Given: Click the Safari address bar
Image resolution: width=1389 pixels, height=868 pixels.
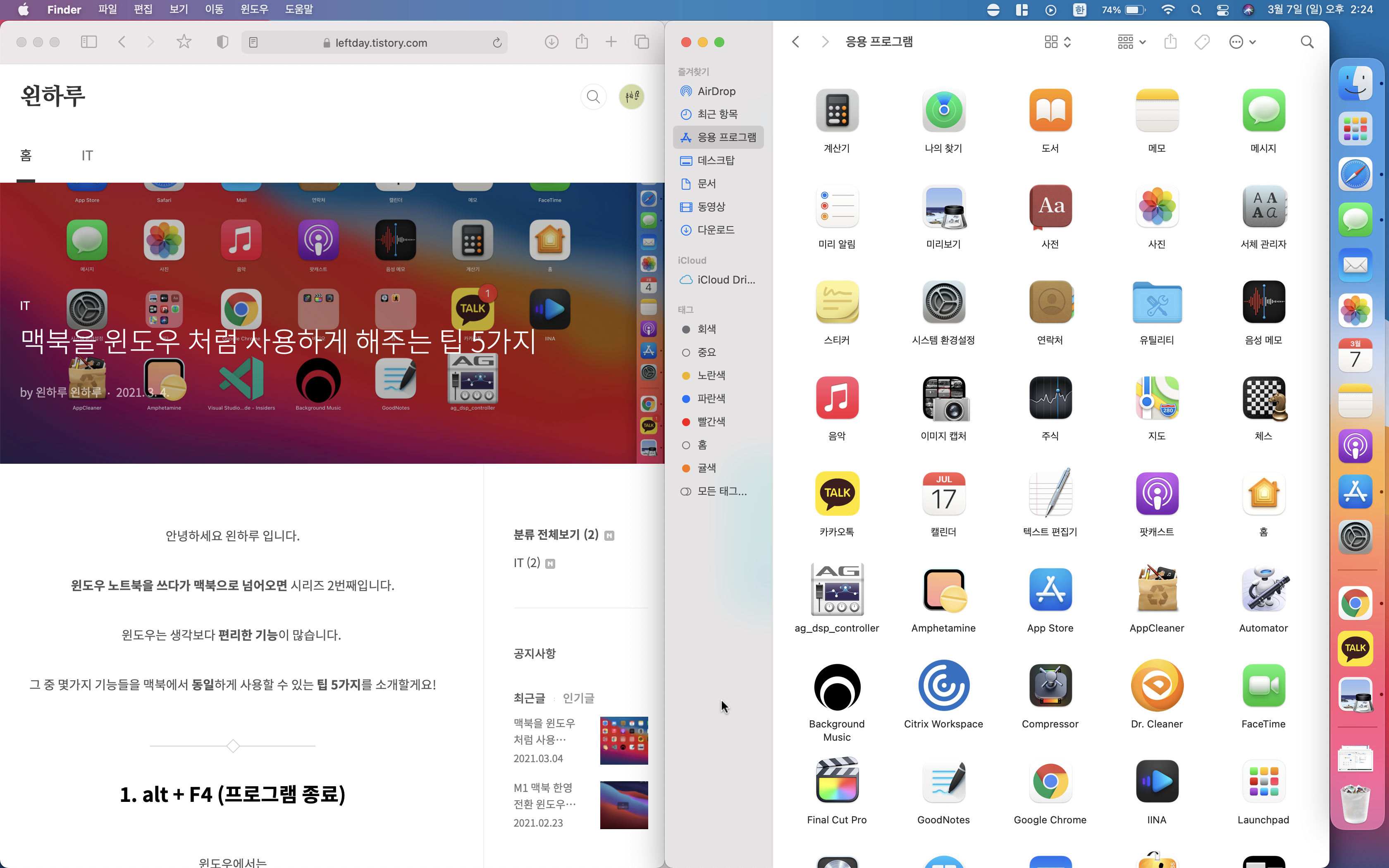Looking at the screenshot, I should [375, 43].
